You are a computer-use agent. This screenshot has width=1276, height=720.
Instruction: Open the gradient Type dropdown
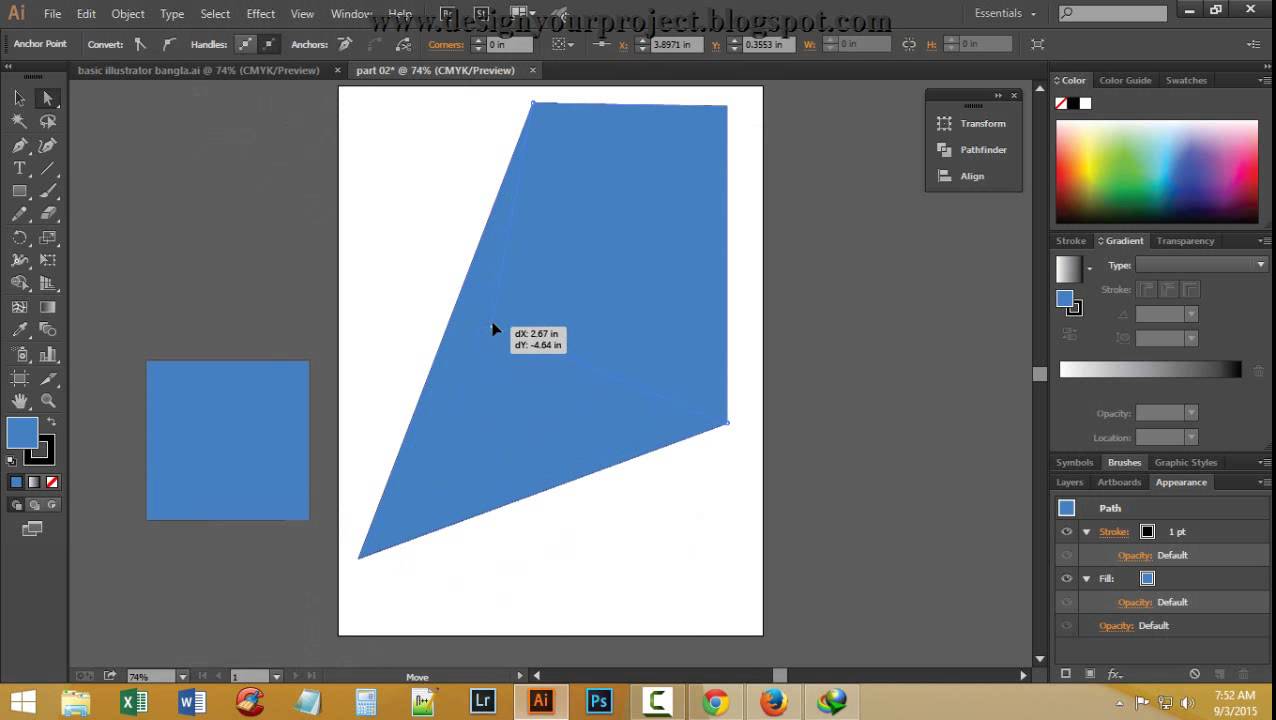[x=1201, y=265]
